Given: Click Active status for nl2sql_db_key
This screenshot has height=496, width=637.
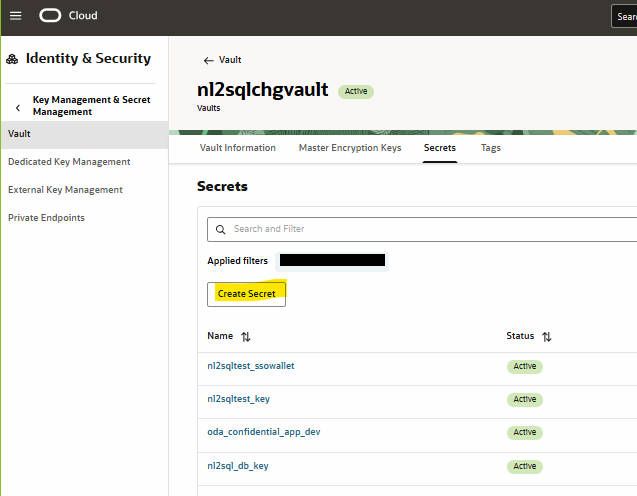Looking at the screenshot, I should pyautogui.click(x=524, y=466).
